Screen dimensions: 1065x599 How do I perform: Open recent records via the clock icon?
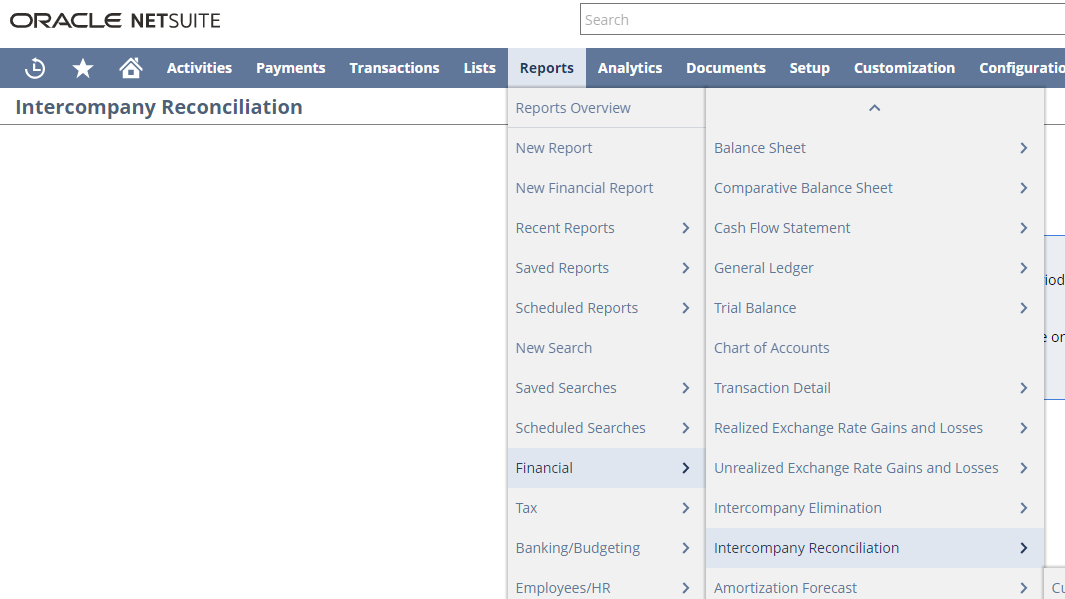(34, 67)
